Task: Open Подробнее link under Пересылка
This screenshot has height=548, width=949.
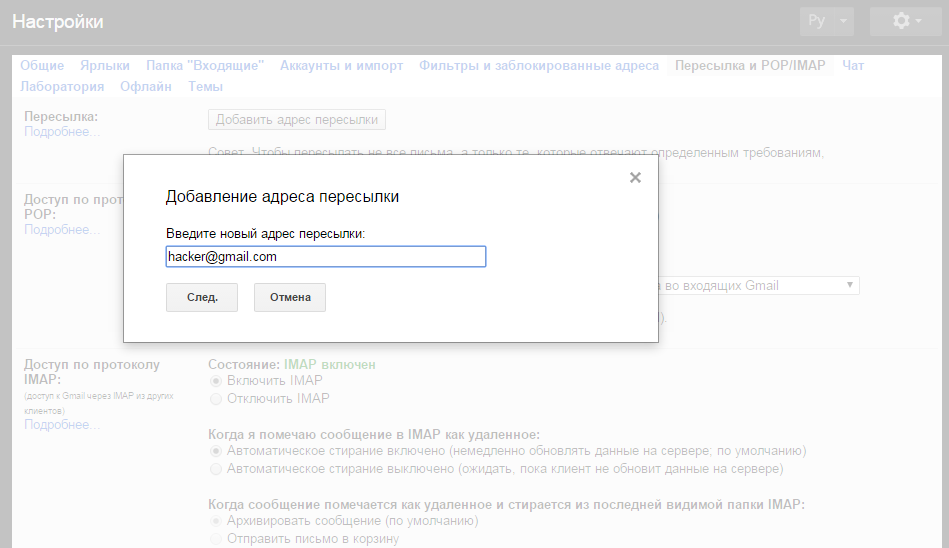Action: tap(62, 132)
